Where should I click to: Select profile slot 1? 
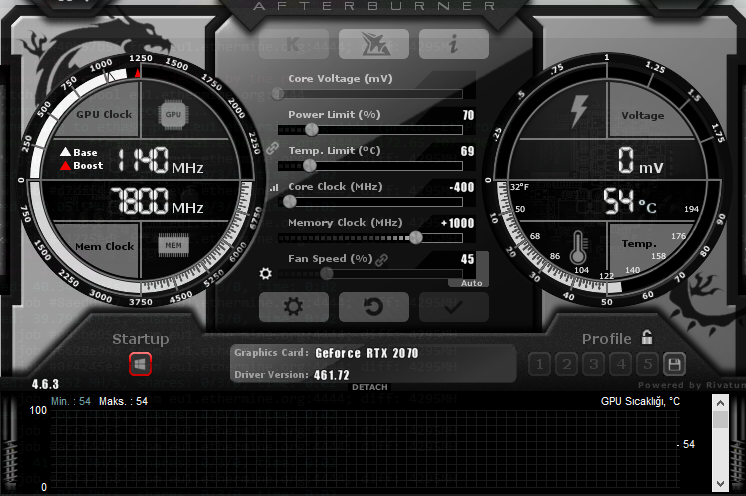pyautogui.click(x=540, y=365)
